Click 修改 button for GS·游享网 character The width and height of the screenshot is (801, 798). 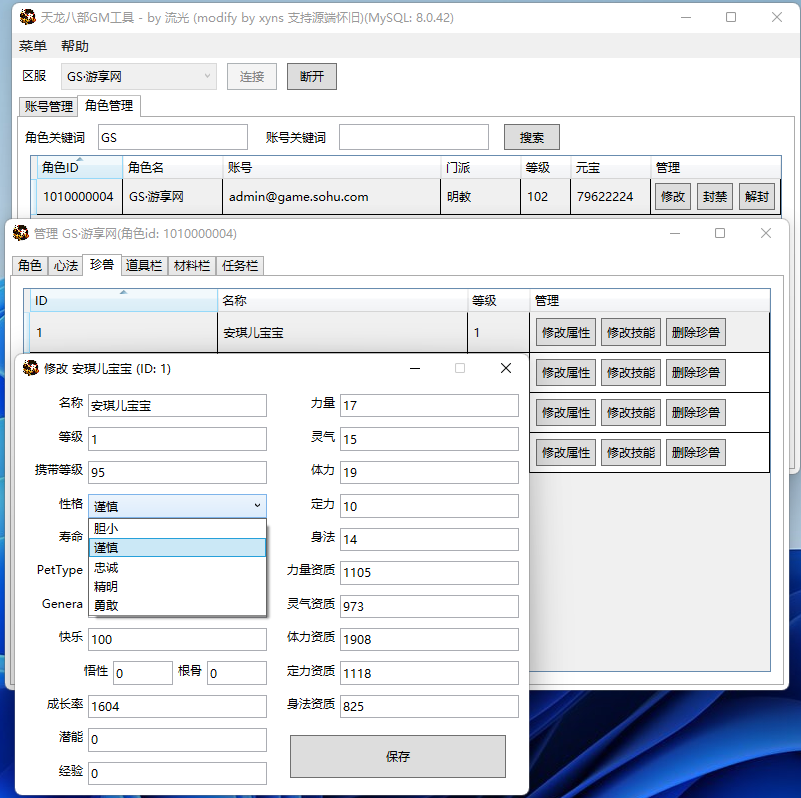tap(672, 197)
